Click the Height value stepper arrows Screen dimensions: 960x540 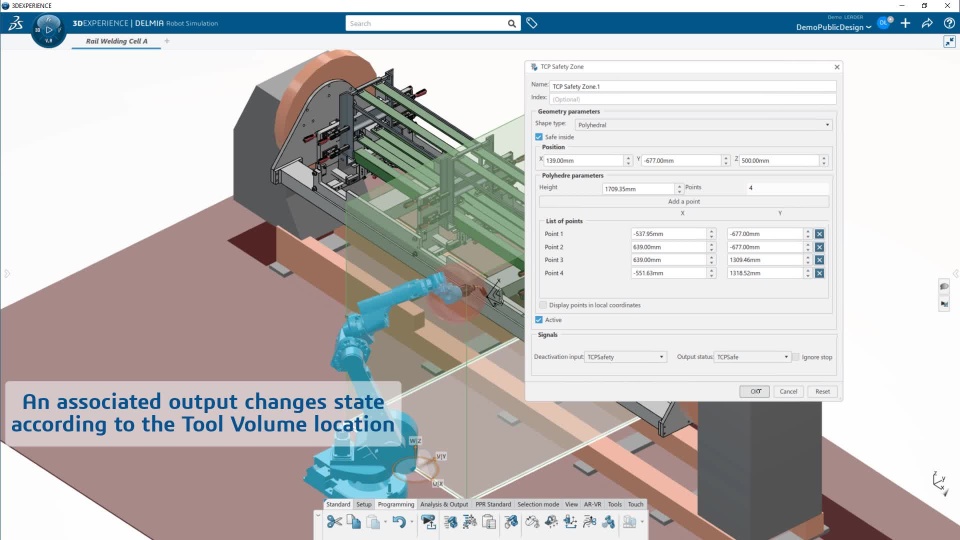tap(678, 189)
